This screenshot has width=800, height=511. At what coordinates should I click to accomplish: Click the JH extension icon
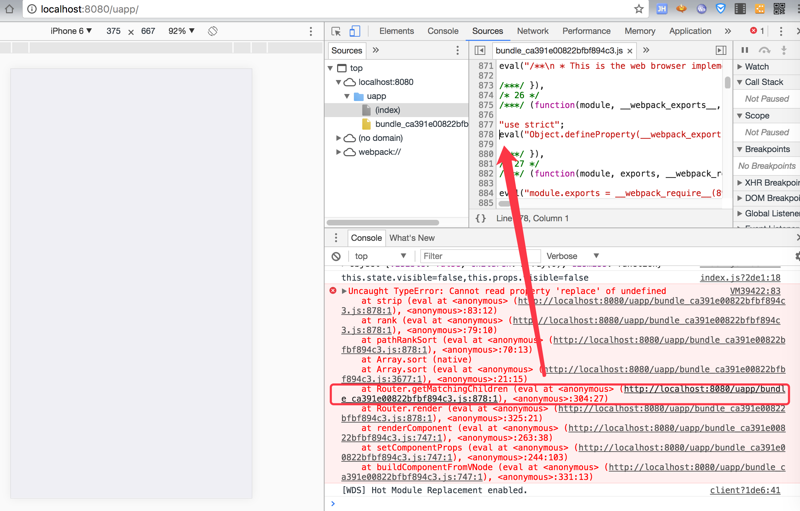pos(662,9)
